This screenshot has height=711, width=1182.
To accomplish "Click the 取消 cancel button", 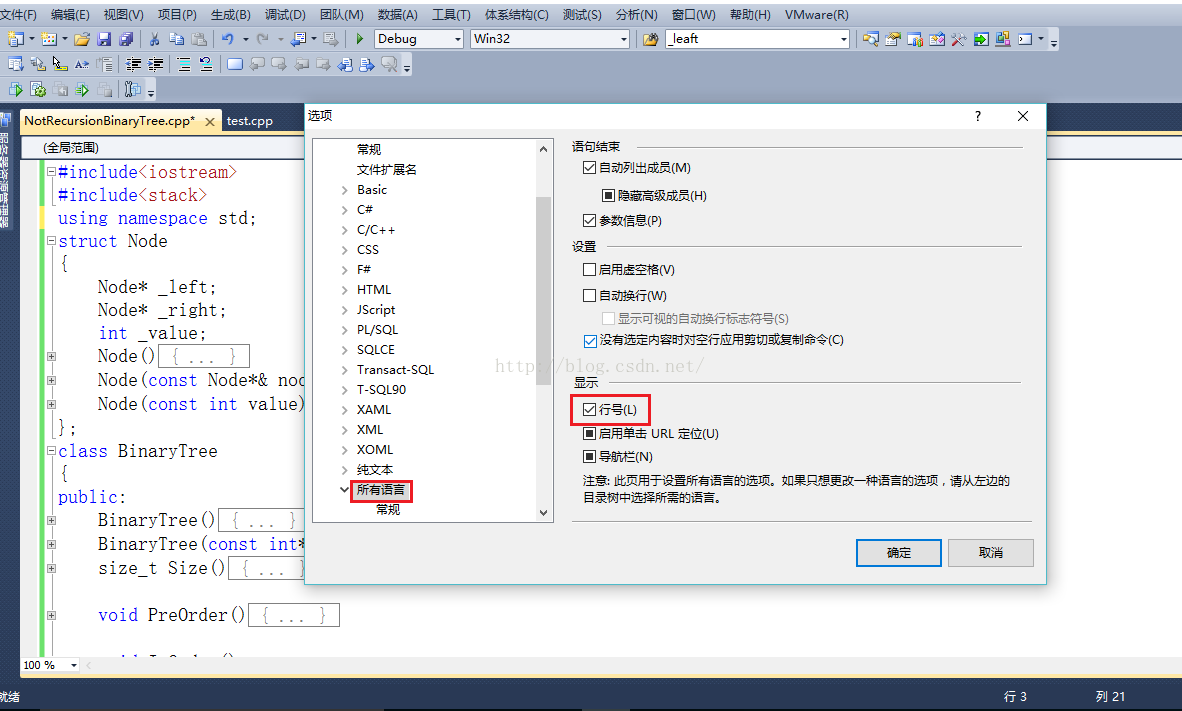I will point(991,553).
